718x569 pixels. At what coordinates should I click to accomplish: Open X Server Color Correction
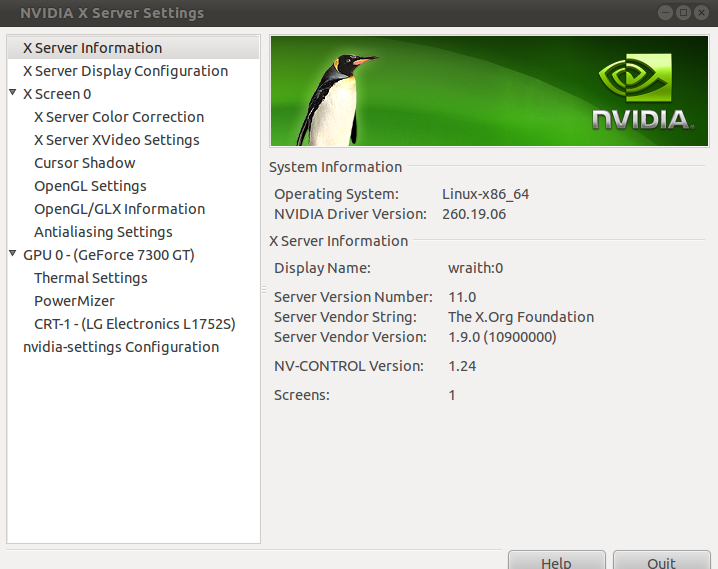point(119,117)
